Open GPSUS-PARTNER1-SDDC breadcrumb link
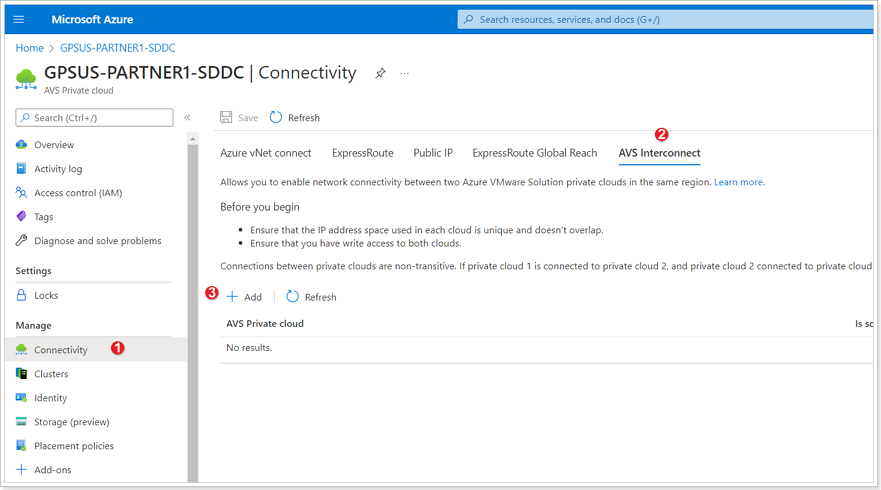Screen dimensions: 881x490 (x=117, y=48)
